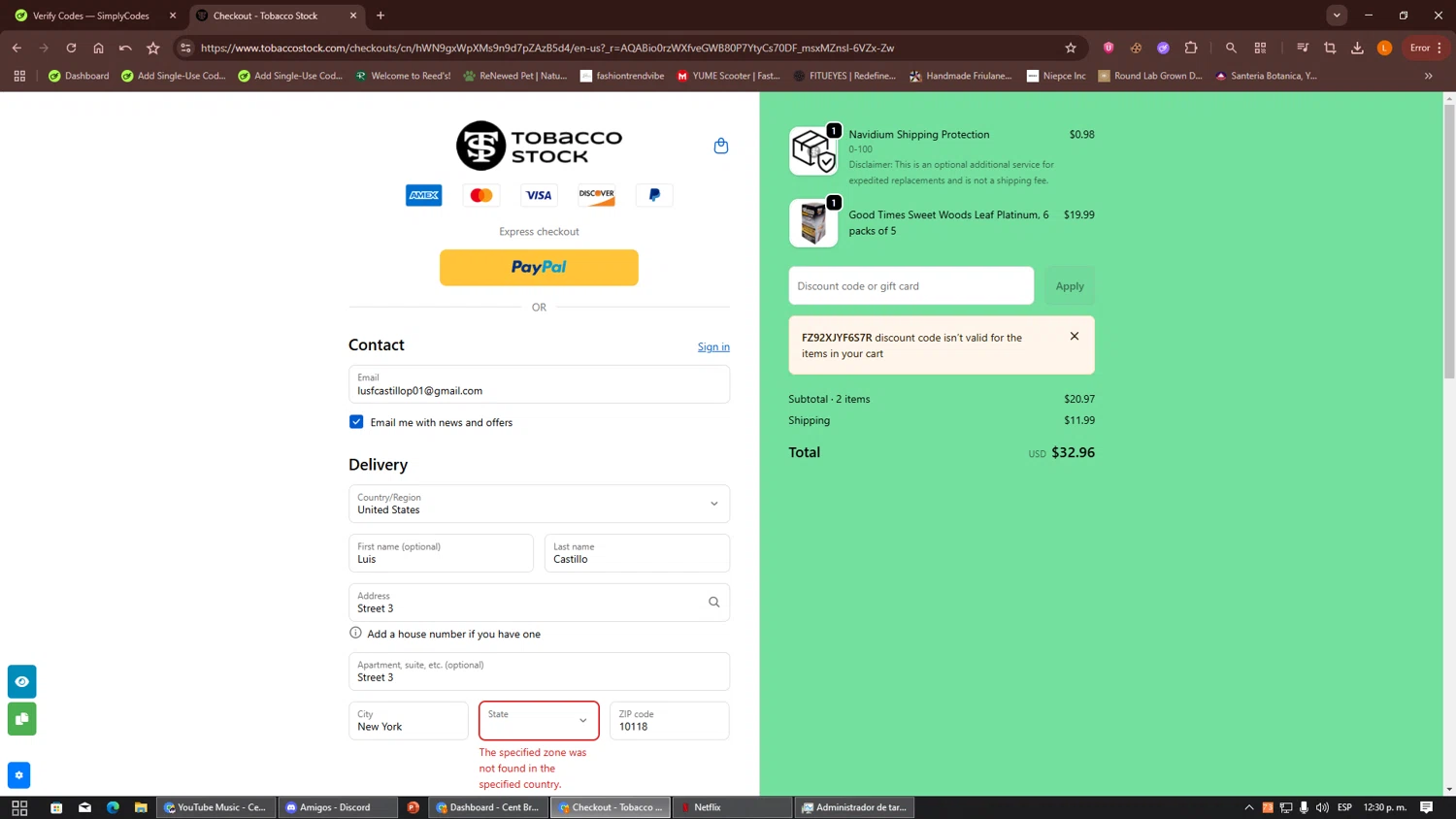Expand the browser tab search chevron

click(x=1337, y=16)
